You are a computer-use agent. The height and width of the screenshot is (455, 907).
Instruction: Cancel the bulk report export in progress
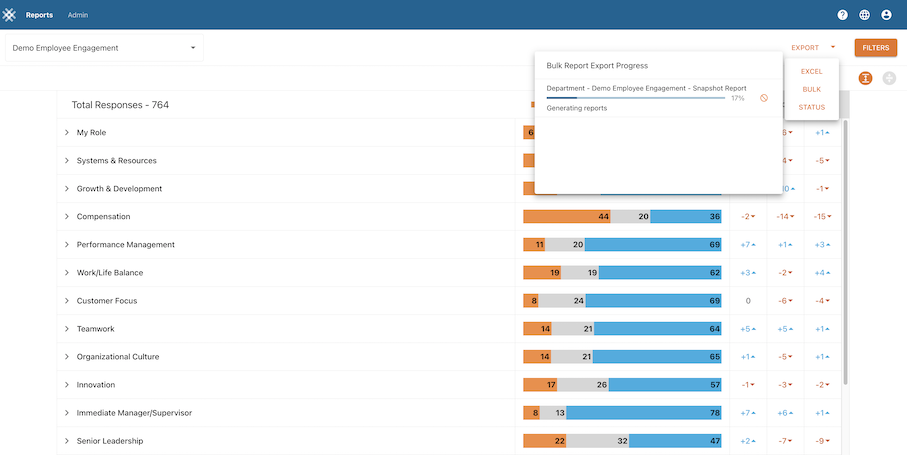click(763, 98)
